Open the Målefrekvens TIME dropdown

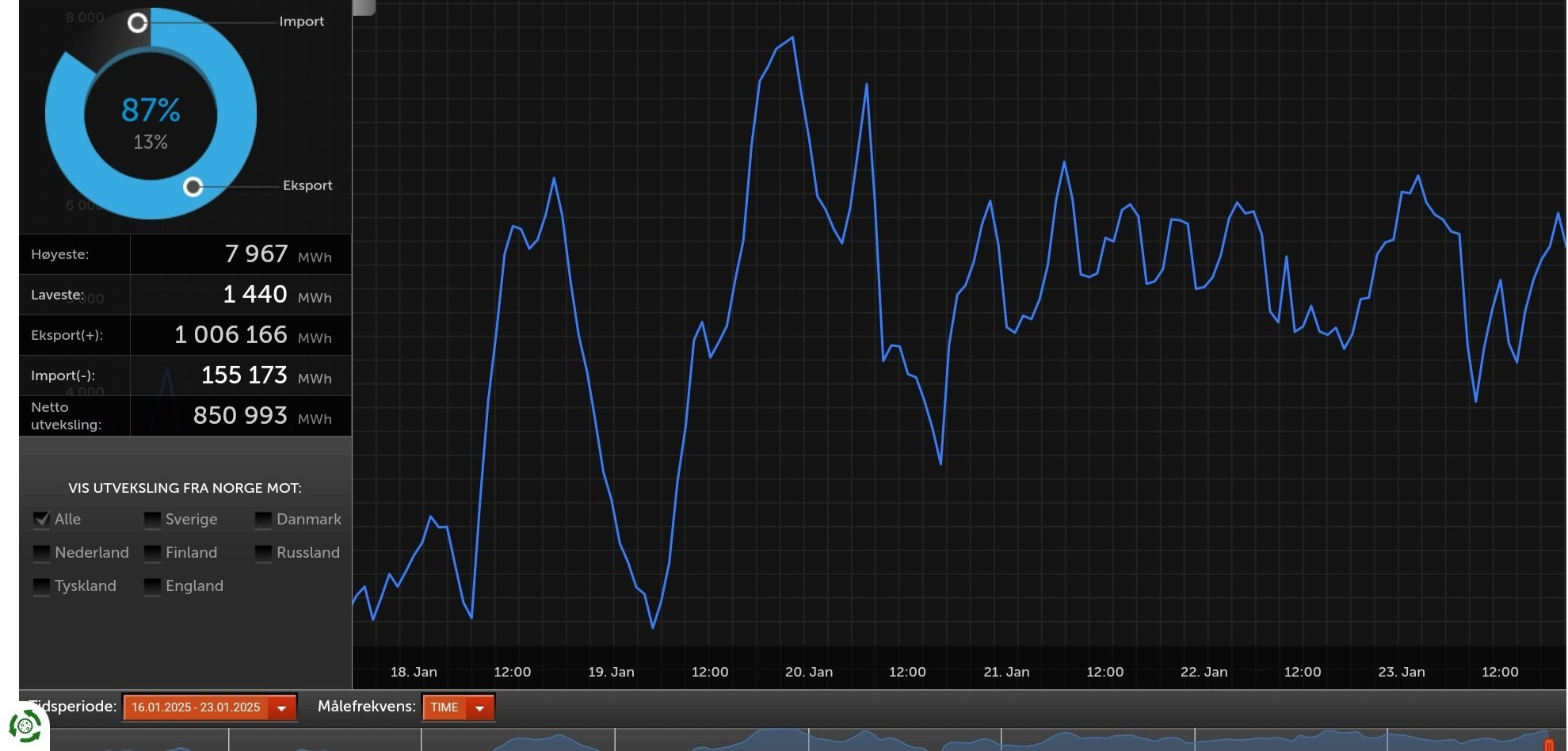coord(458,707)
